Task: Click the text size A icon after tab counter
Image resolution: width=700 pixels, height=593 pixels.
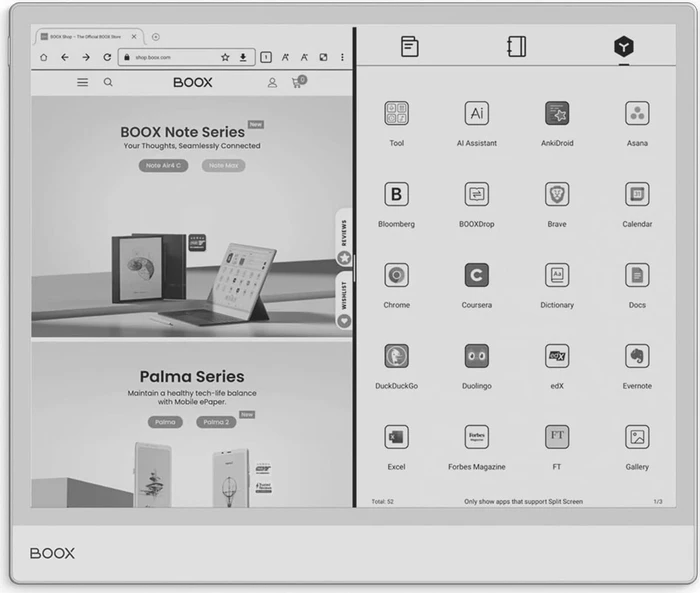Action: tap(285, 57)
